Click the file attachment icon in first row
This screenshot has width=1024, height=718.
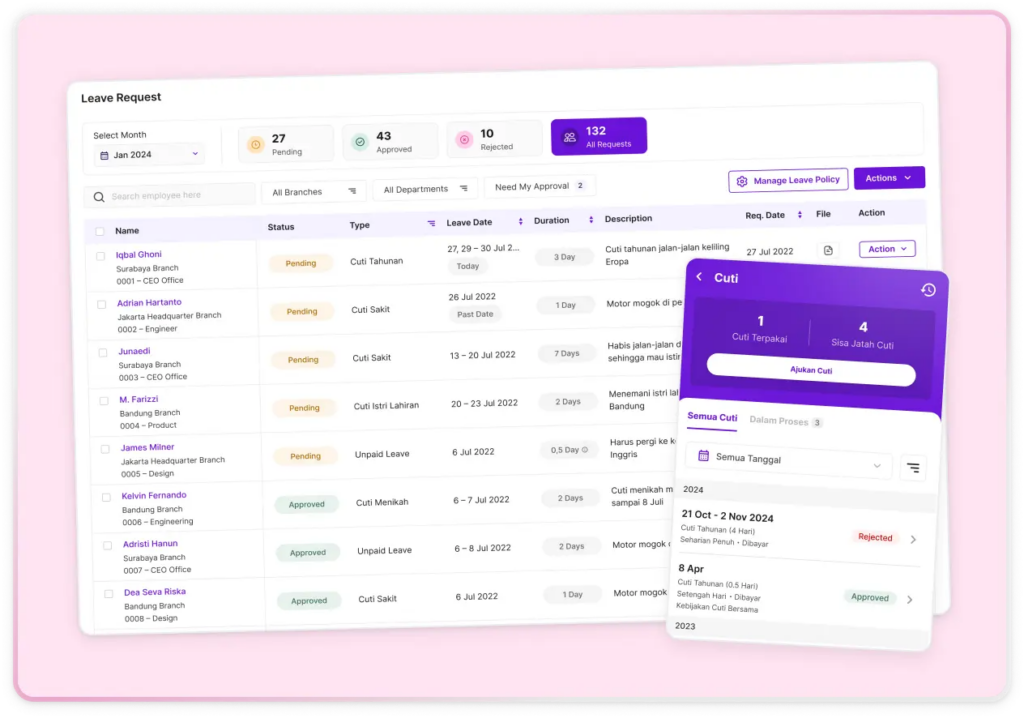pos(827,250)
